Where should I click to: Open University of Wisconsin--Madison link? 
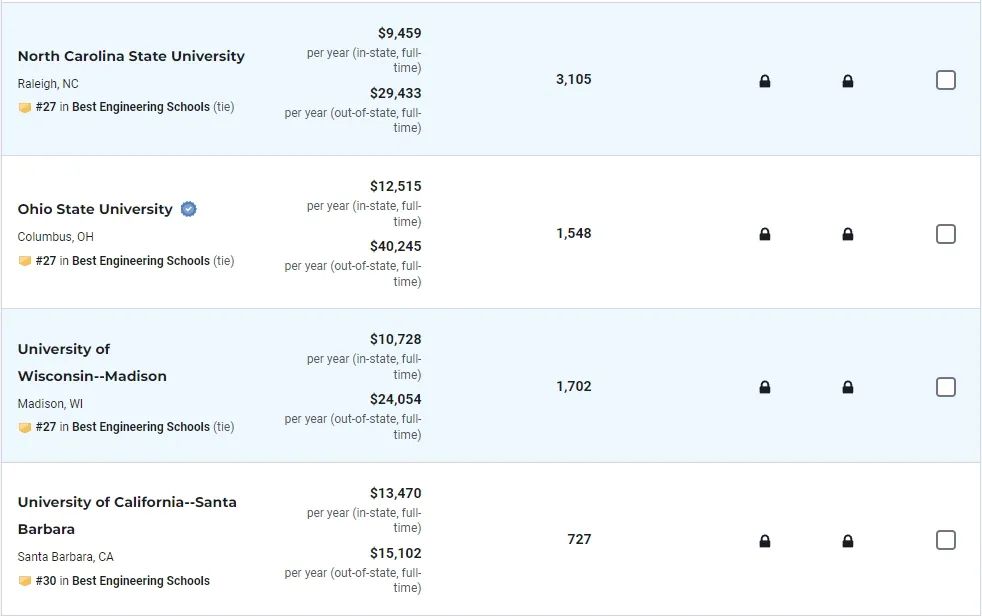pyautogui.click(x=92, y=362)
